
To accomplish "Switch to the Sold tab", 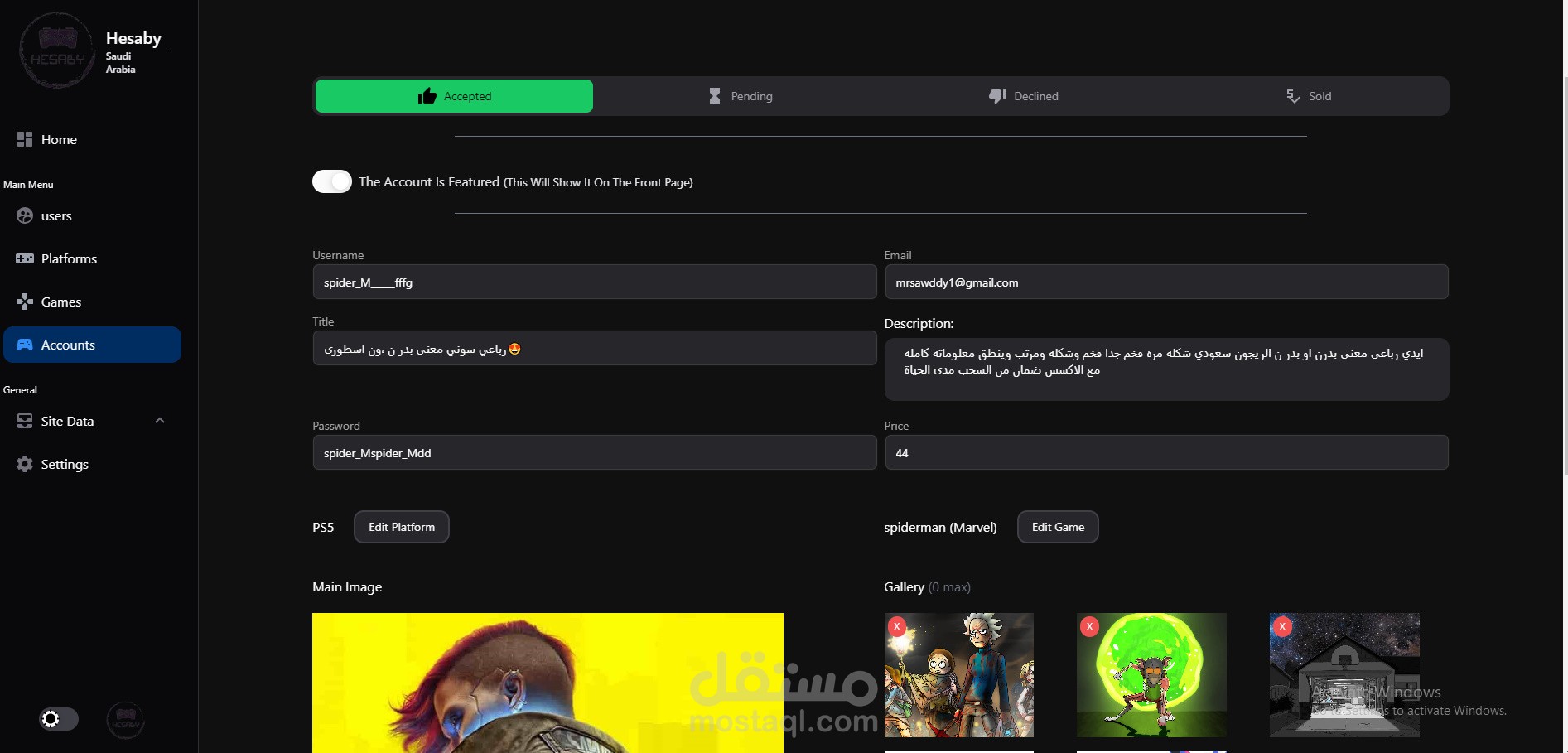I will tap(1308, 96).
